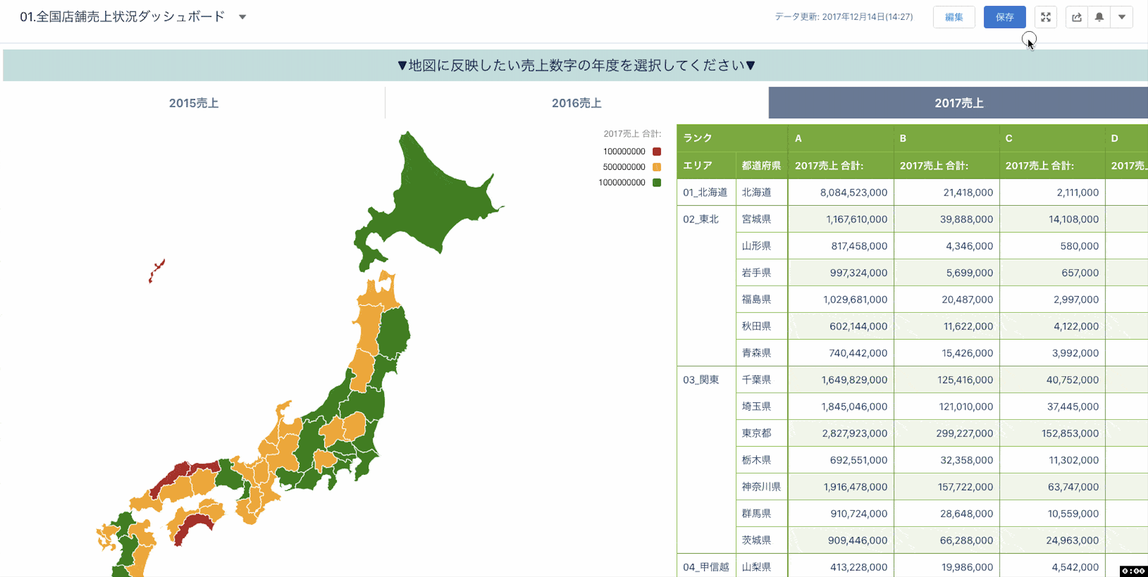Image resolution: width=1148 pixels, height=577 pixels.
Task: Click the red 100000000 legend swatch
Action: point(657,152)
